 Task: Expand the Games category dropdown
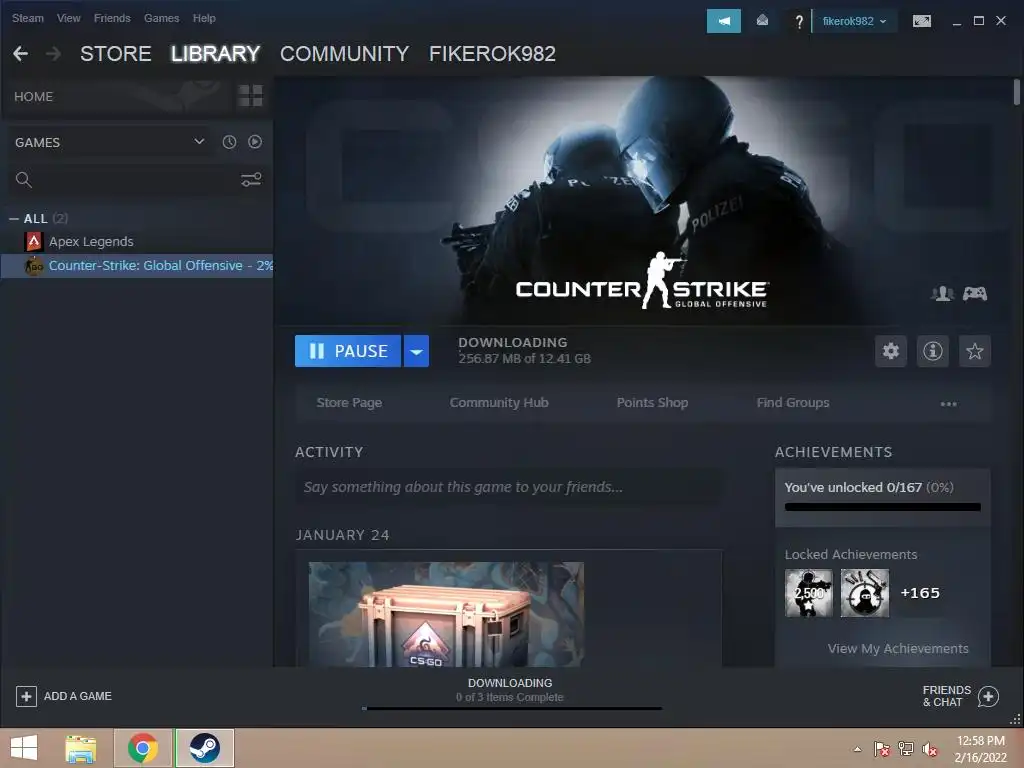[x=199, y=142]
